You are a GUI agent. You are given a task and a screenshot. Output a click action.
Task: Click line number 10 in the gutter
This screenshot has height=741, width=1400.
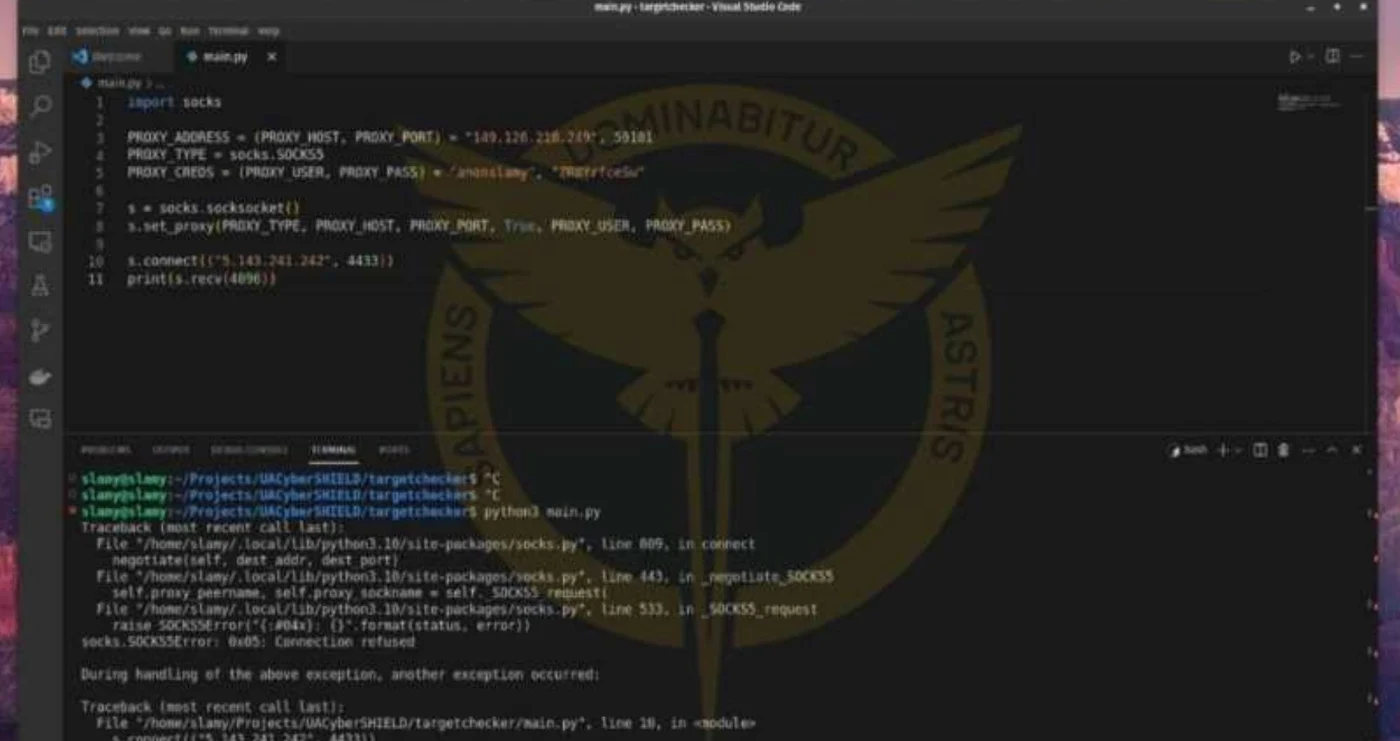pos(96,261)
